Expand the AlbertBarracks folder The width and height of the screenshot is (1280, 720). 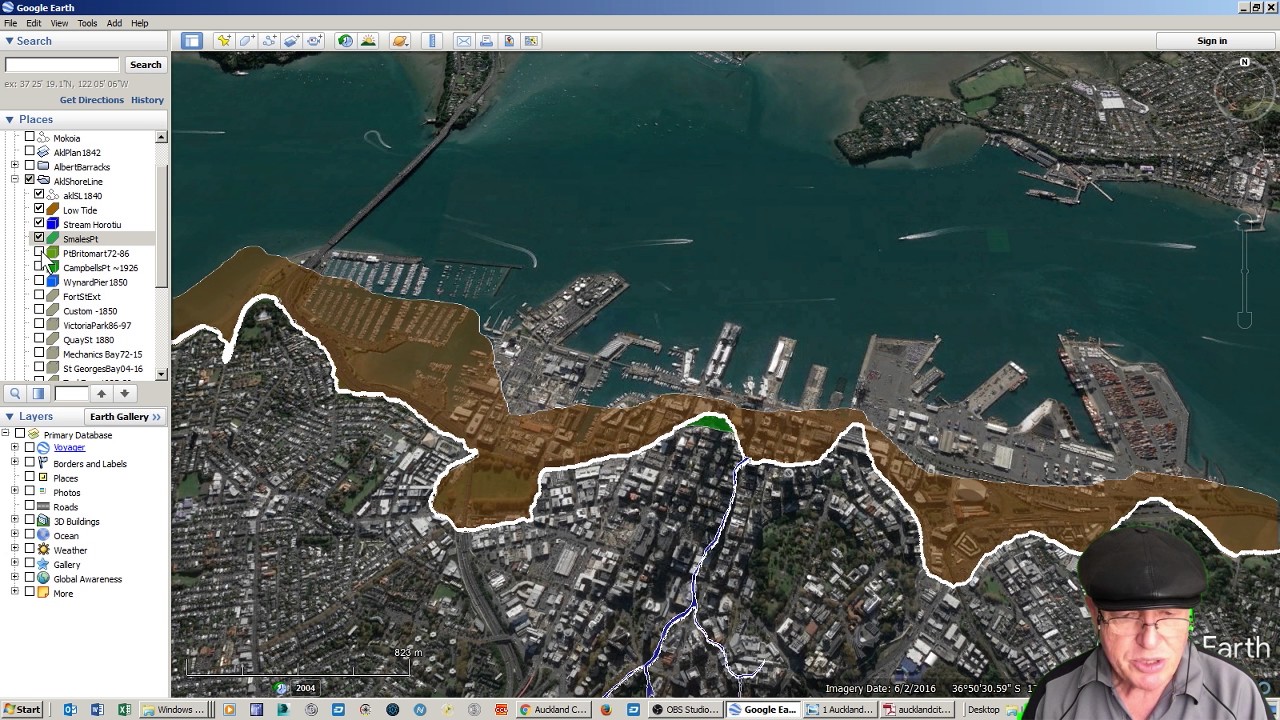click(x=15, y=166)
